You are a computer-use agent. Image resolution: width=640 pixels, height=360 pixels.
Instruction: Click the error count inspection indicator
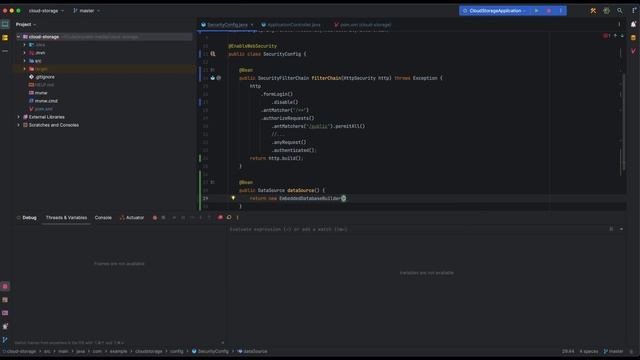click(607, 36)
